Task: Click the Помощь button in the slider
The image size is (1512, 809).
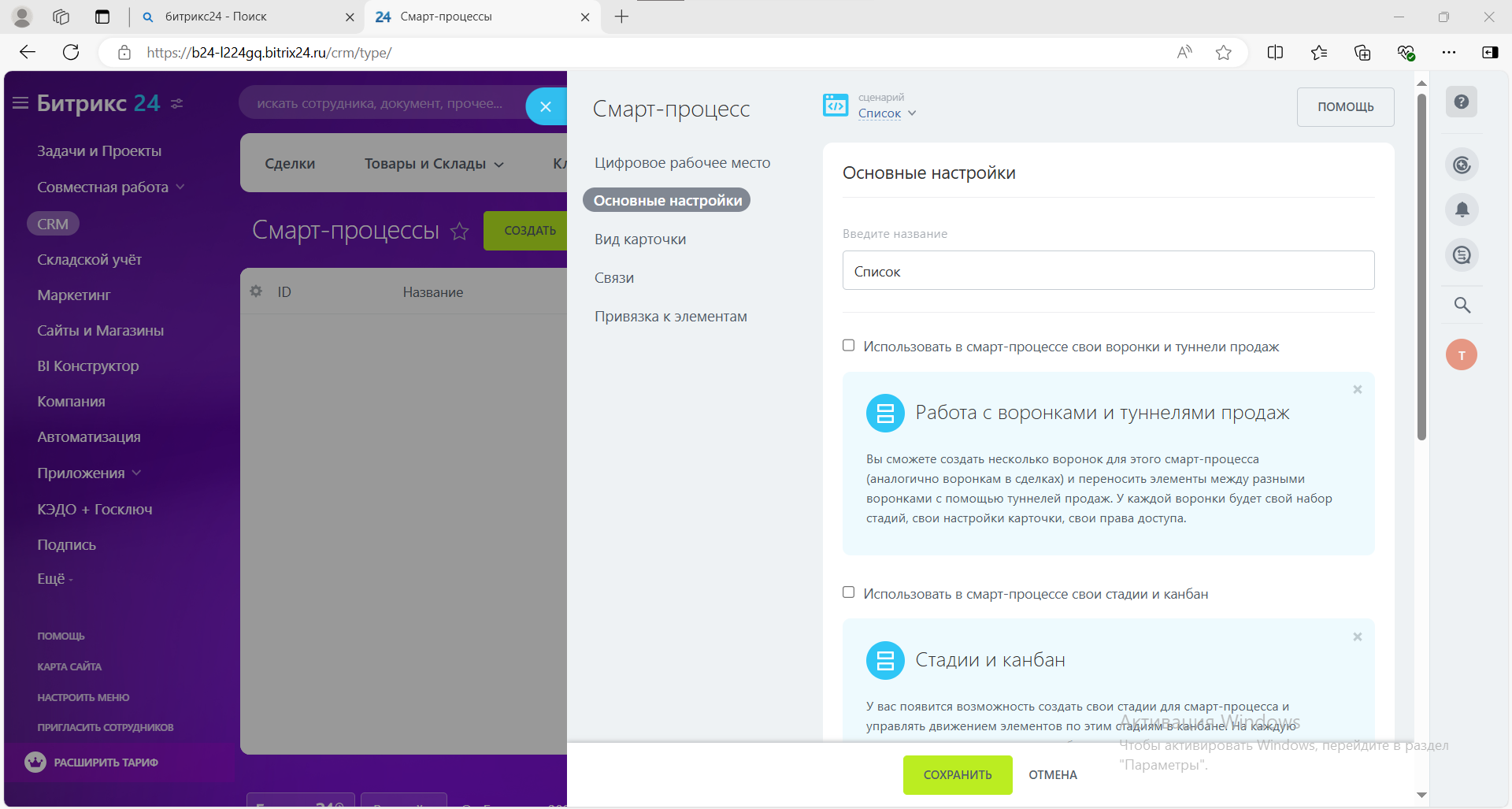Action: 1345,106
